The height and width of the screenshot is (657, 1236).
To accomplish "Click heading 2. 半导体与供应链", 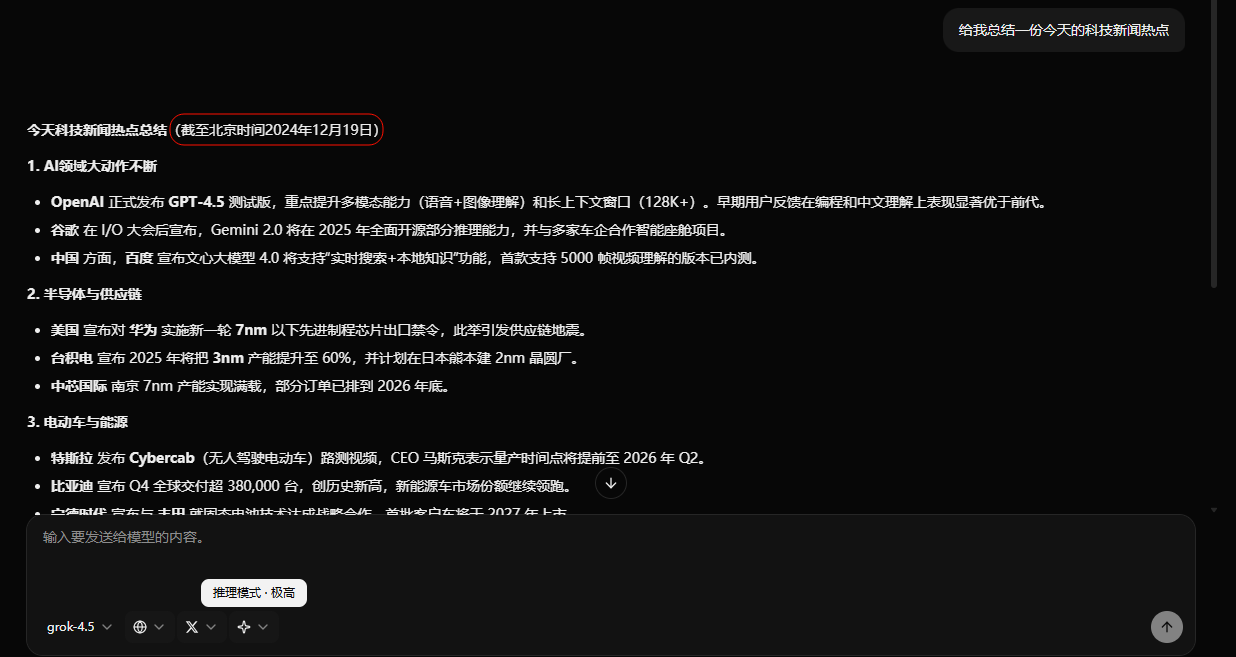I will [x=84, y=294].
